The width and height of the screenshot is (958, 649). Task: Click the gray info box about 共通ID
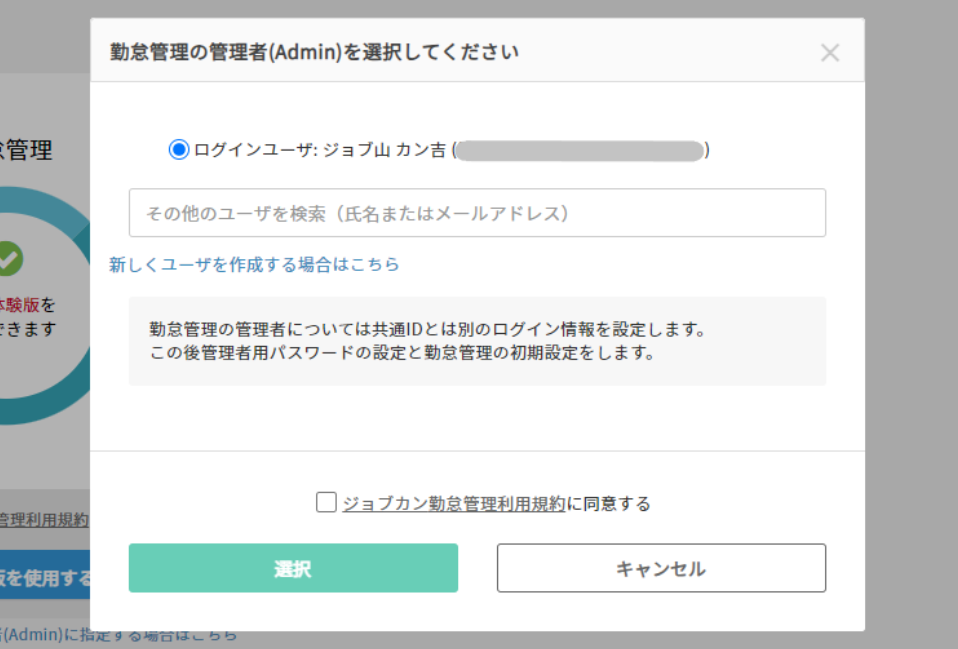point(477,341)
